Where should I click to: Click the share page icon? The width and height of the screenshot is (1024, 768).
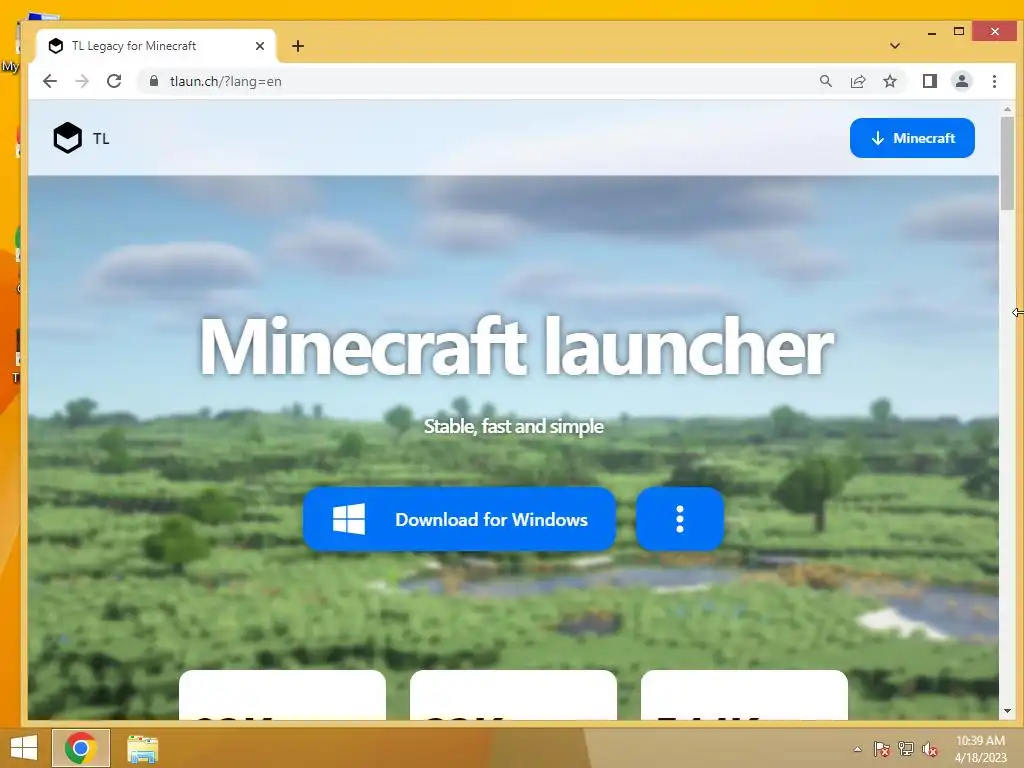[x=857, y=81]
